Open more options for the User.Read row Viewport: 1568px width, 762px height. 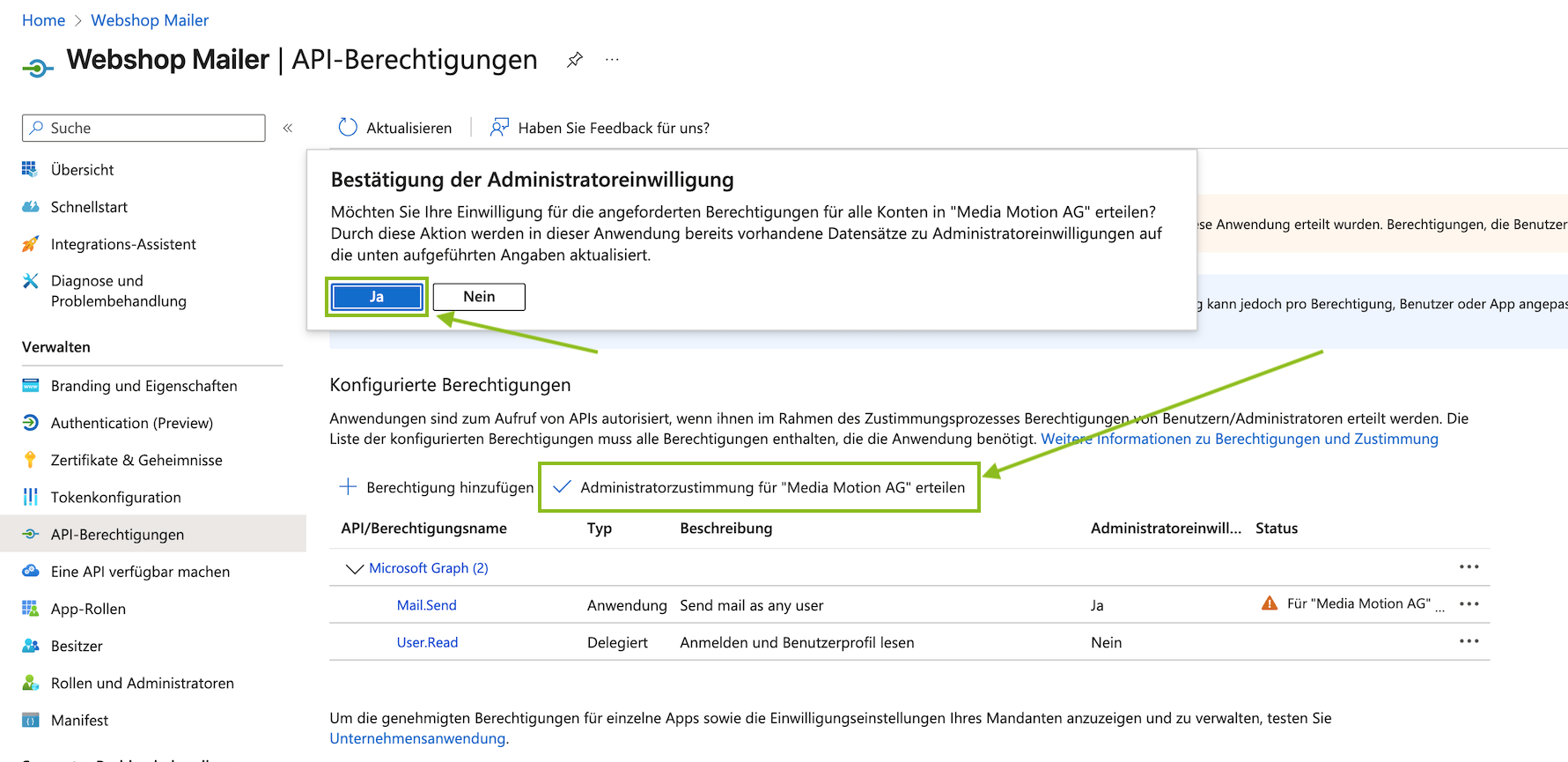1469,641
